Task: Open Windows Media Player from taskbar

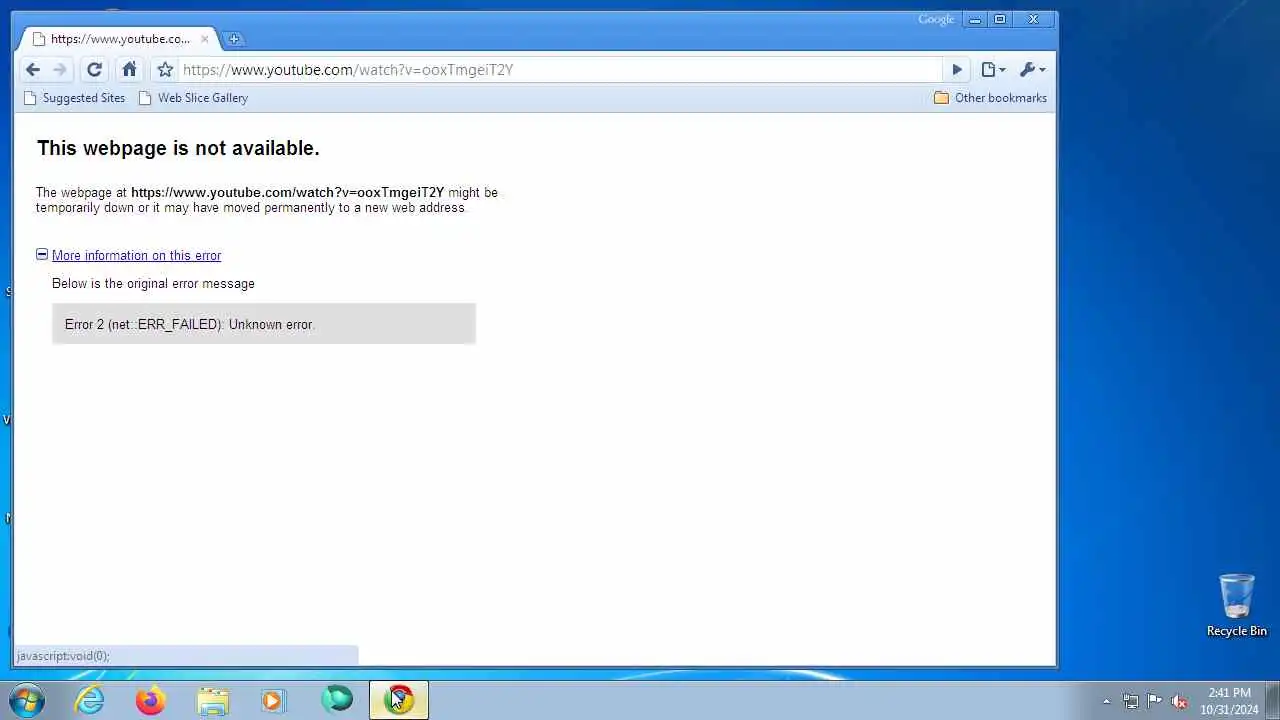Action: (x=273, y=700)
